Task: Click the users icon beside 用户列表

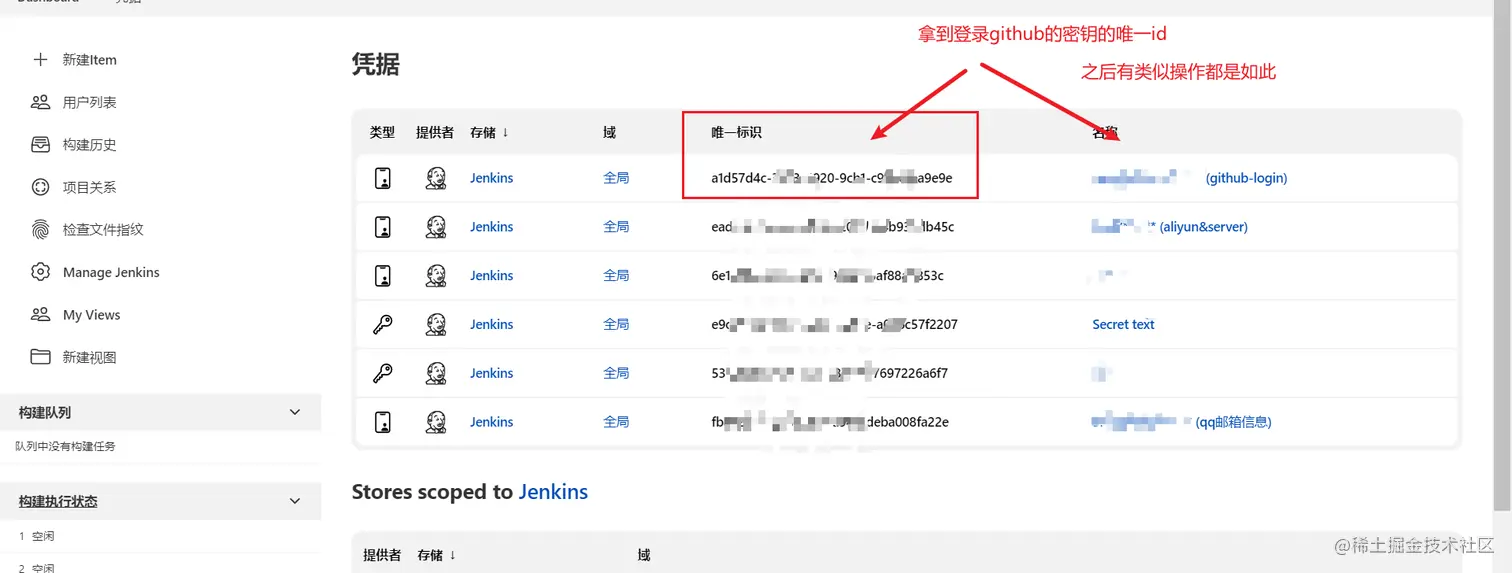Action: coord(40,102)
